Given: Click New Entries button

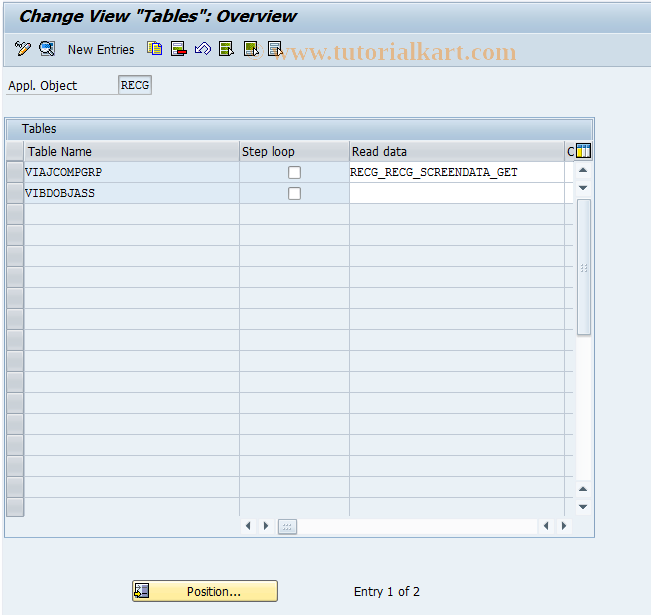Looking at the screenshot, I should [x=101, y=49].
